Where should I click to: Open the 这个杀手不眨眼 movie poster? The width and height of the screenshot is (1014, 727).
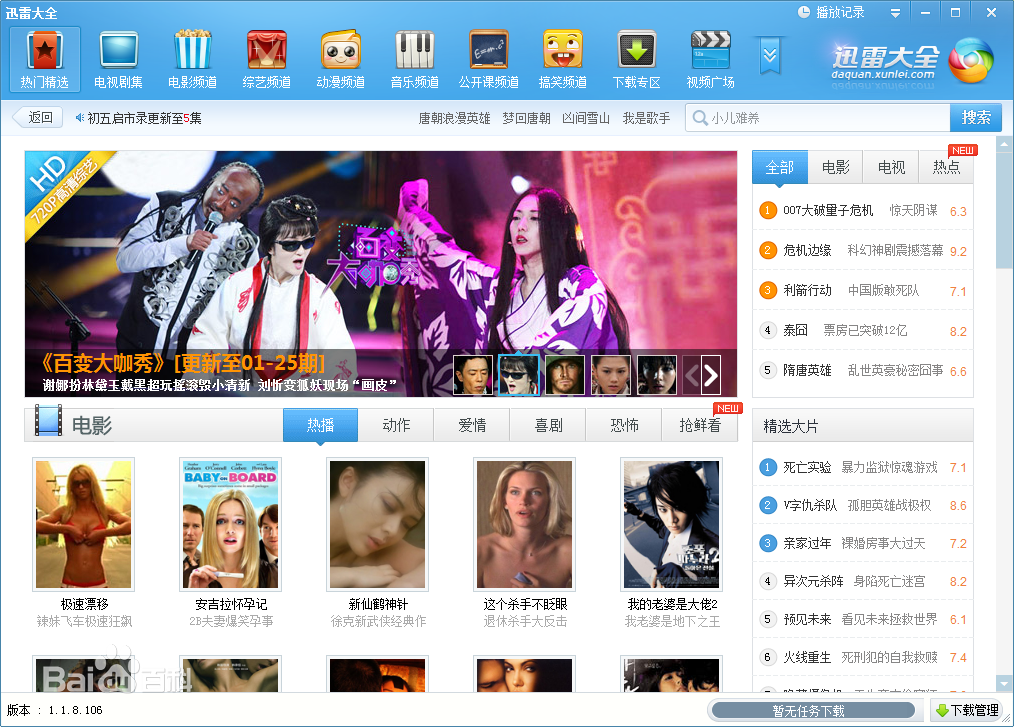[524, 524]
